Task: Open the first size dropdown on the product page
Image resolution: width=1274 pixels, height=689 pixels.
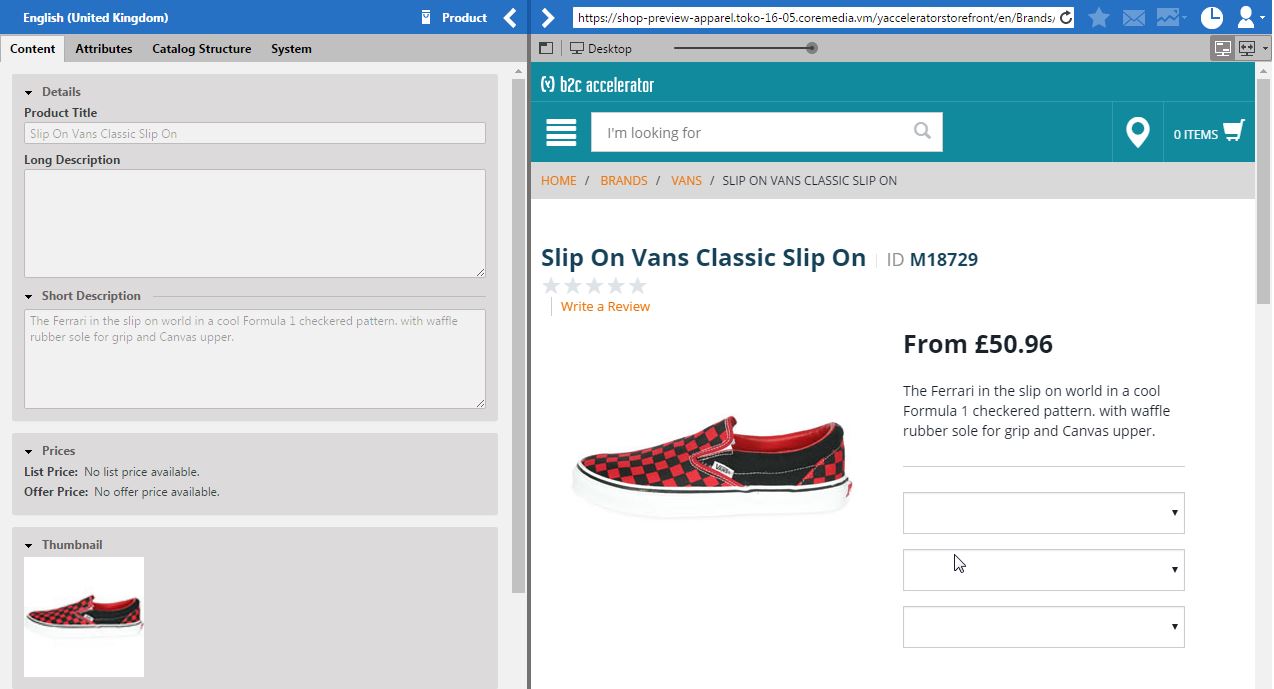Action: [x=1043, y=512]
